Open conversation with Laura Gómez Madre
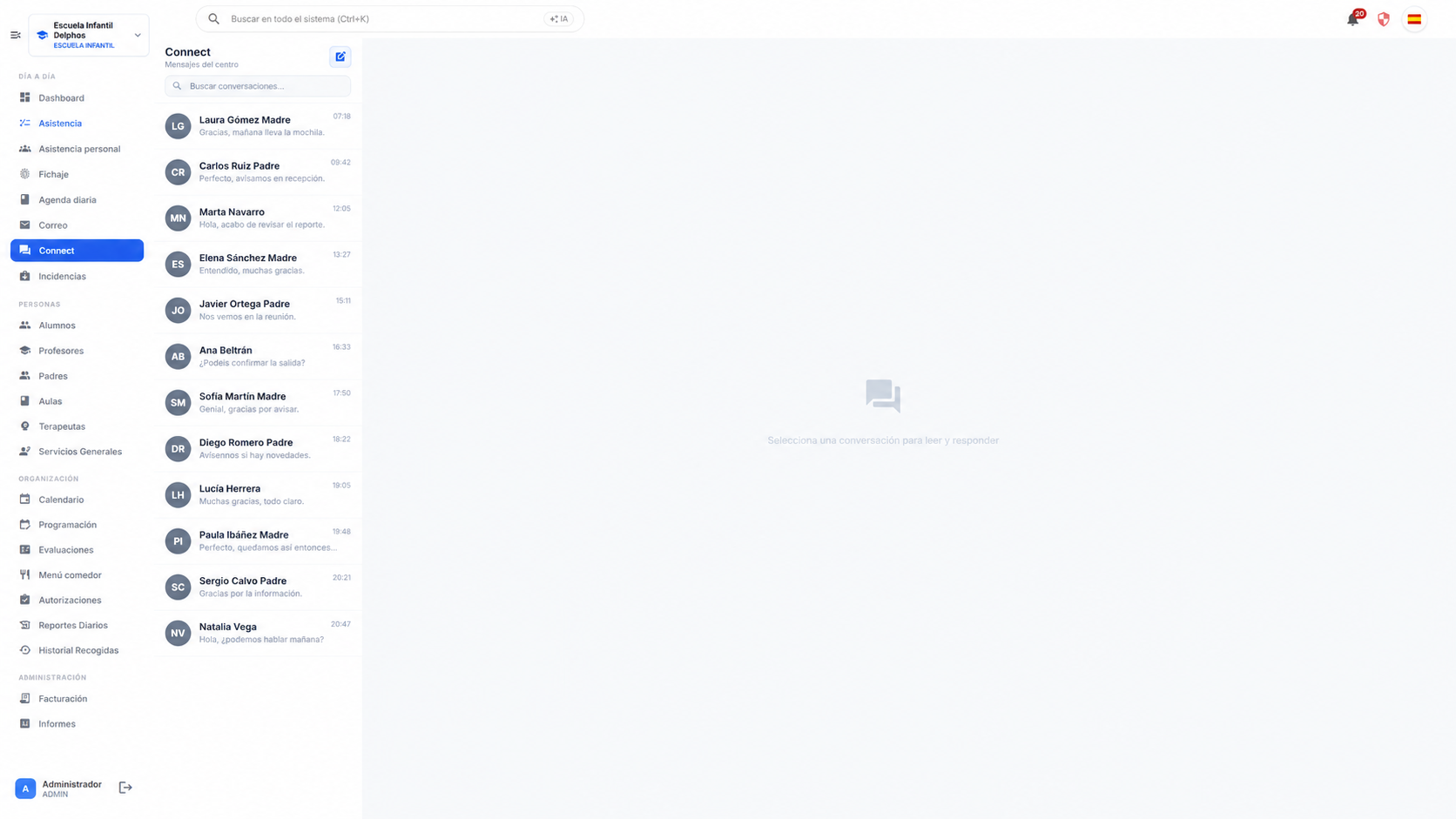Image resolution: width=1456 pixels, height=819 pixels. point(258,126)
